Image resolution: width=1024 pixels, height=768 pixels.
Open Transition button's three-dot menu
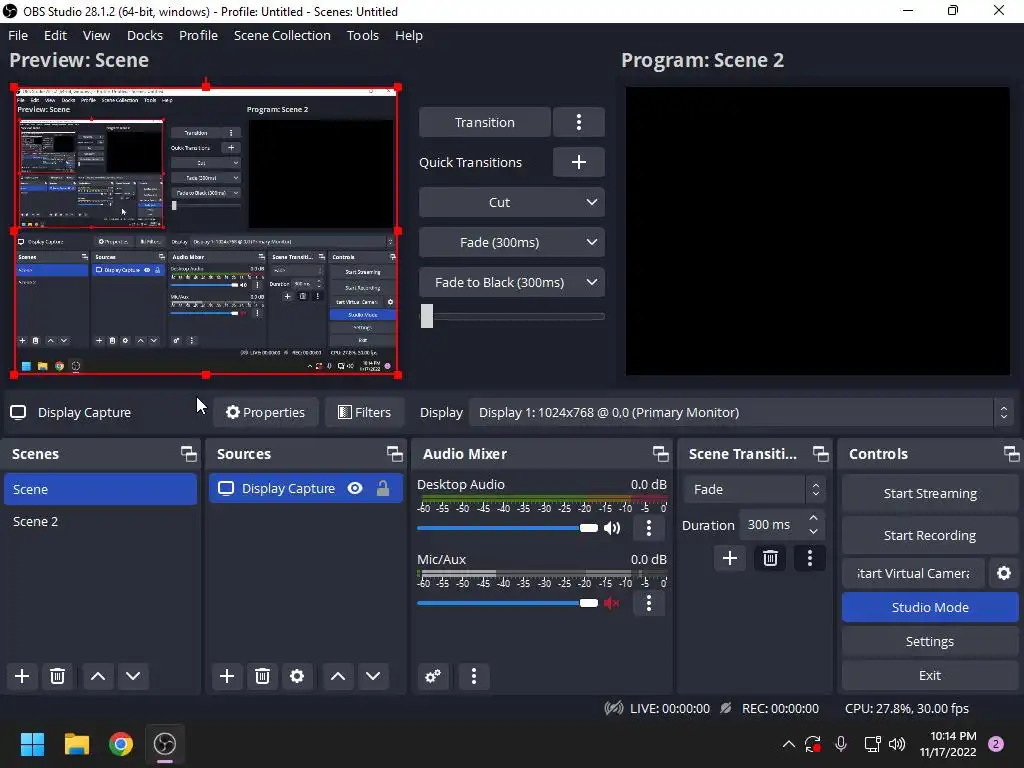[579, 122]
